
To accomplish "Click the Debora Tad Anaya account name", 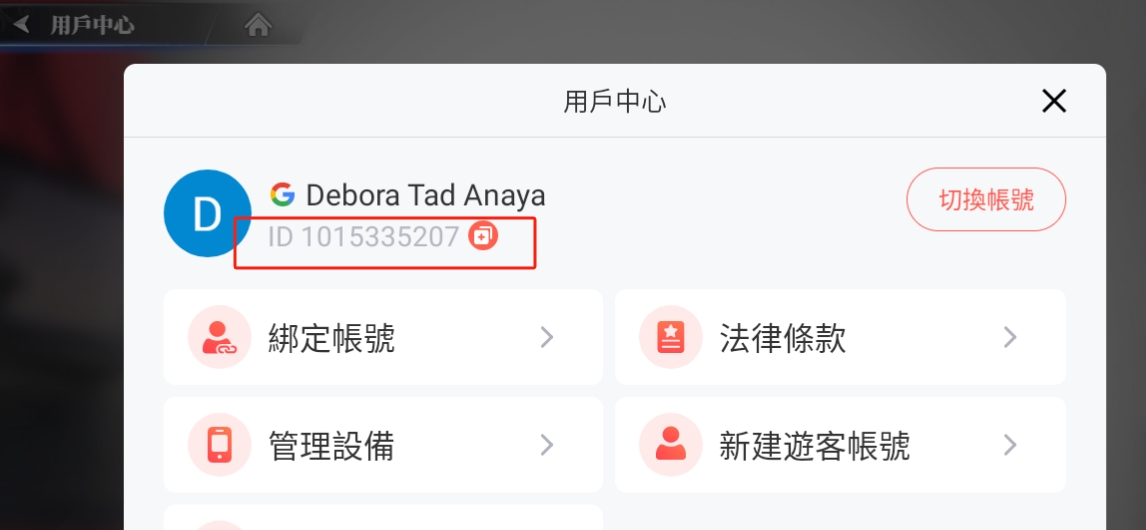I will click(425, 195).
